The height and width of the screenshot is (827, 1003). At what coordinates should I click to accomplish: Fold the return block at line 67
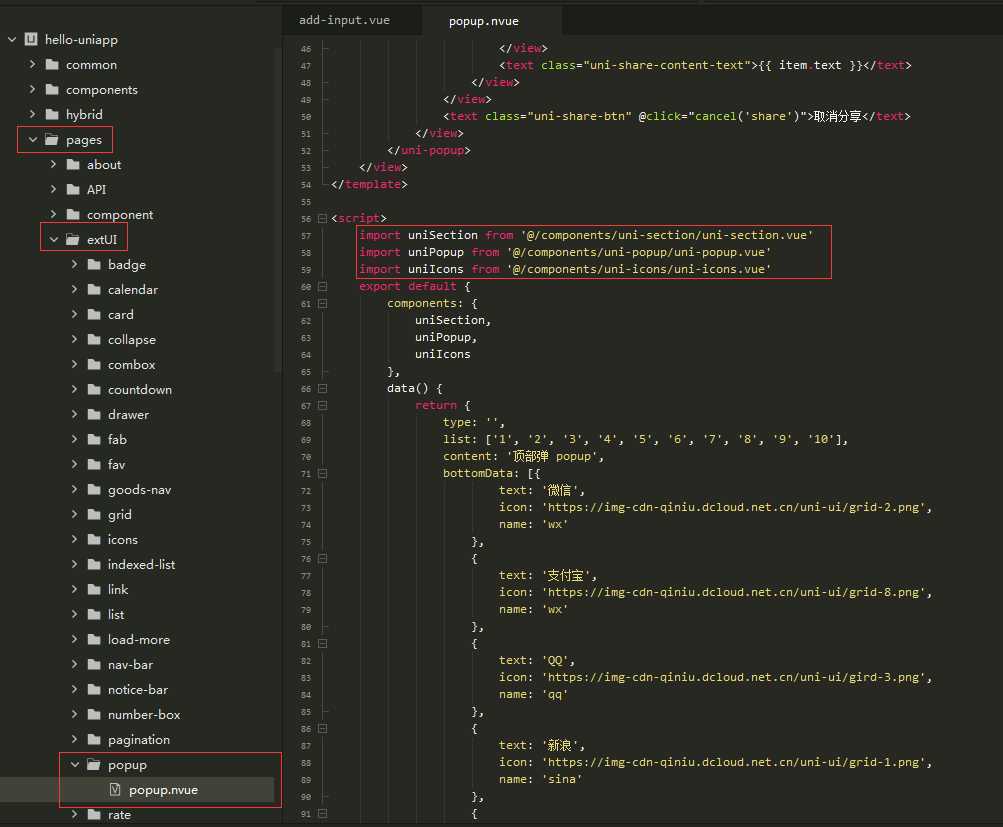[322, 406]
